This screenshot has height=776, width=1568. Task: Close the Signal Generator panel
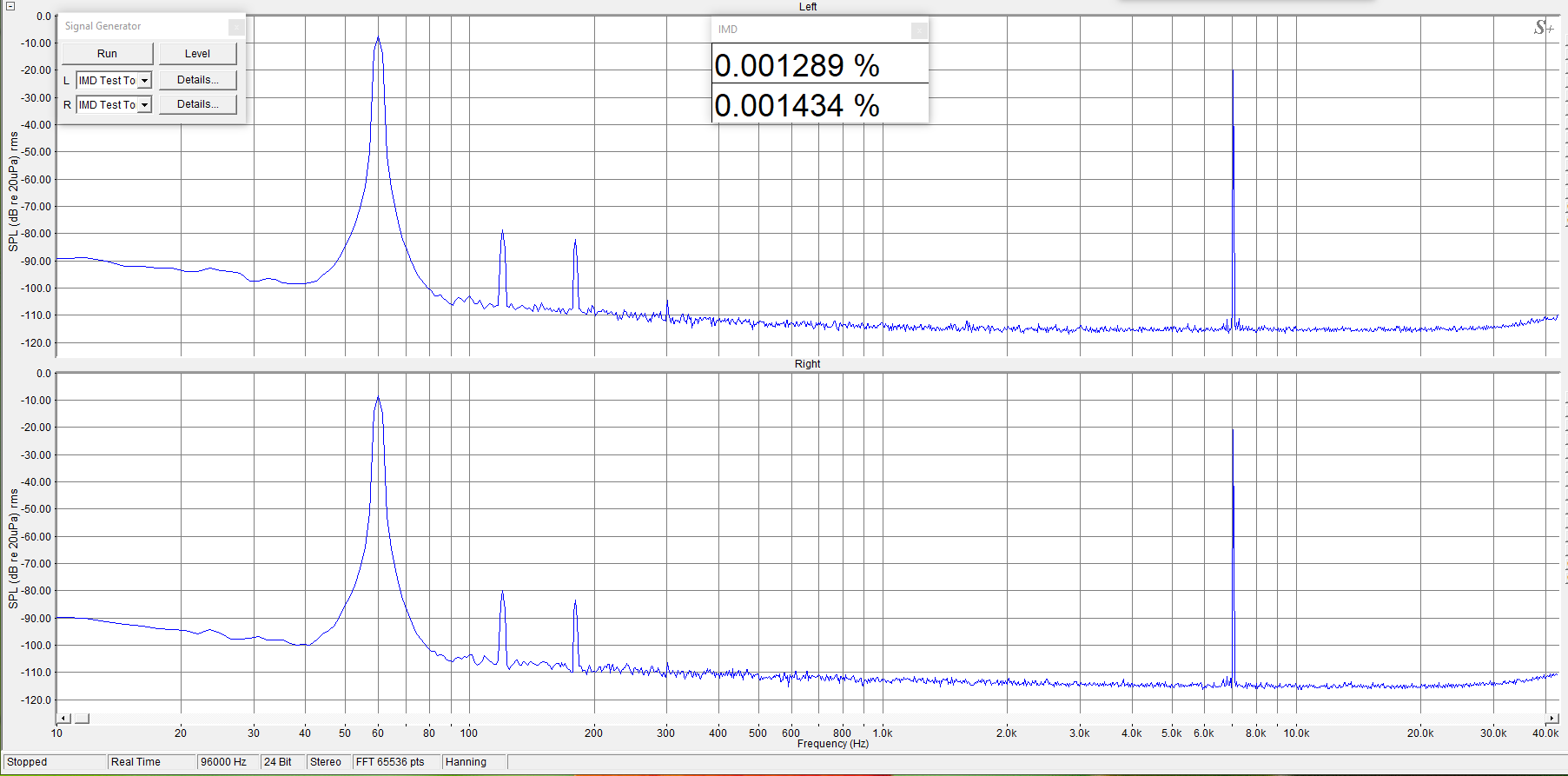click(235, 27)
